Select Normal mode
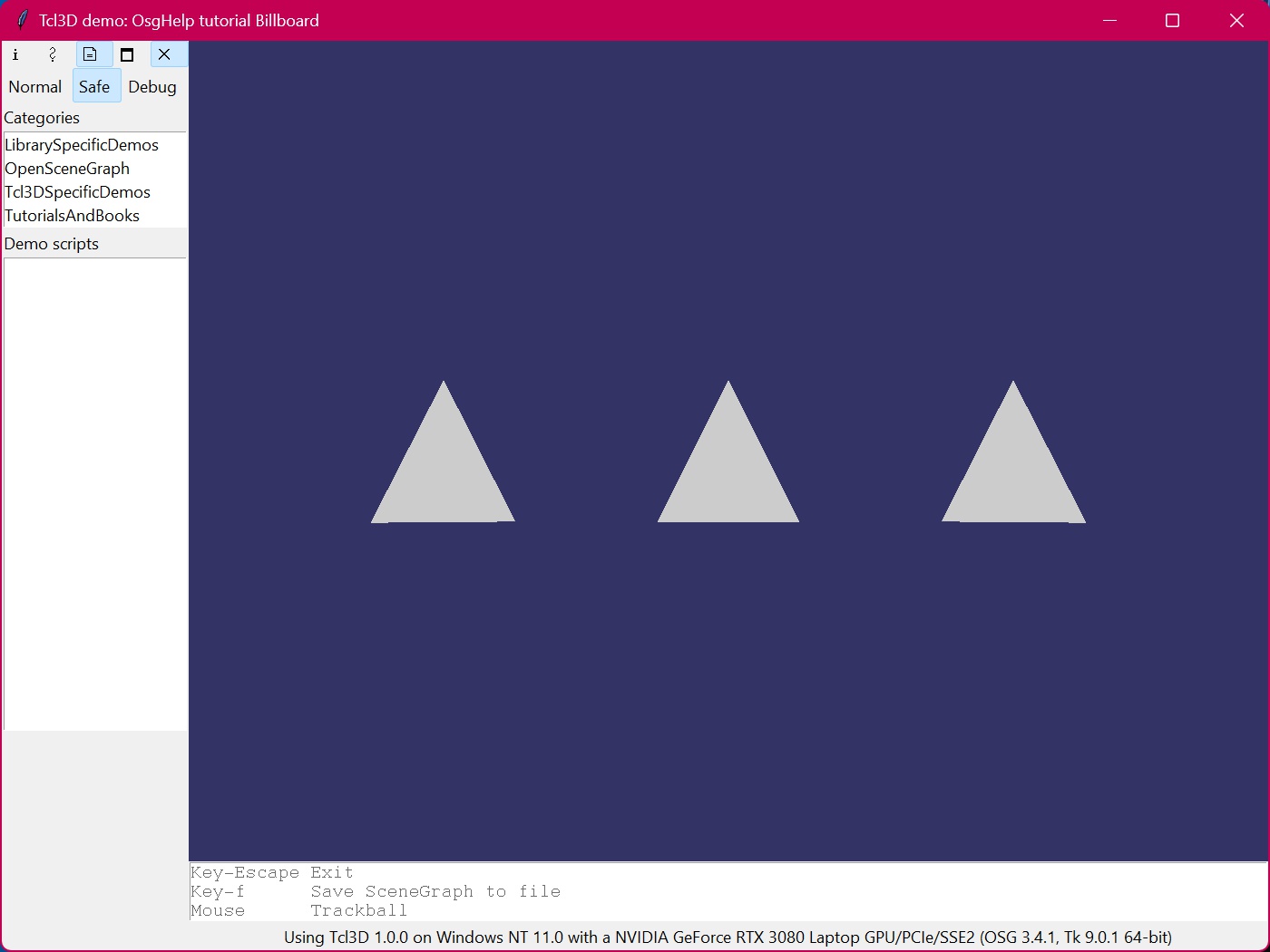 pos(35,87)
